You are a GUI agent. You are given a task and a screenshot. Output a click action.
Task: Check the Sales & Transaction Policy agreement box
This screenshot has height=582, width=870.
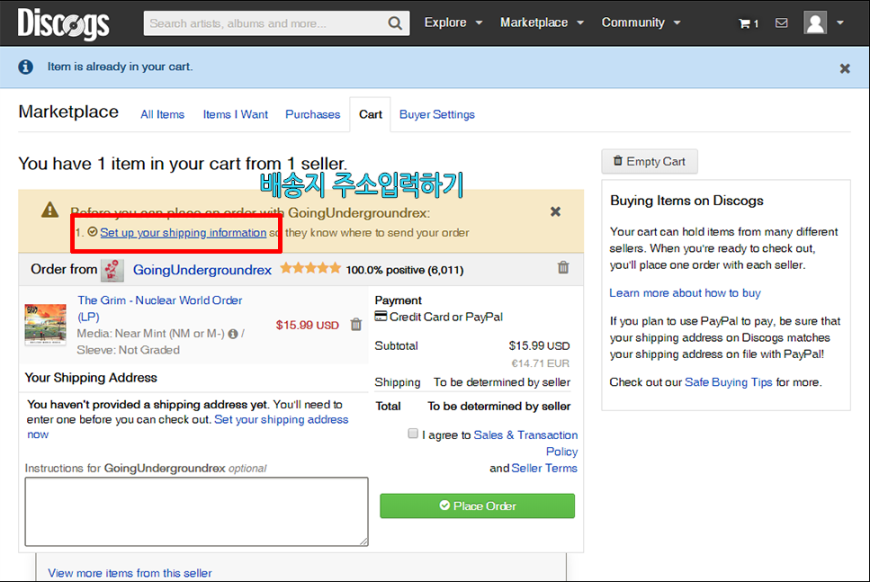coord(413,433)
